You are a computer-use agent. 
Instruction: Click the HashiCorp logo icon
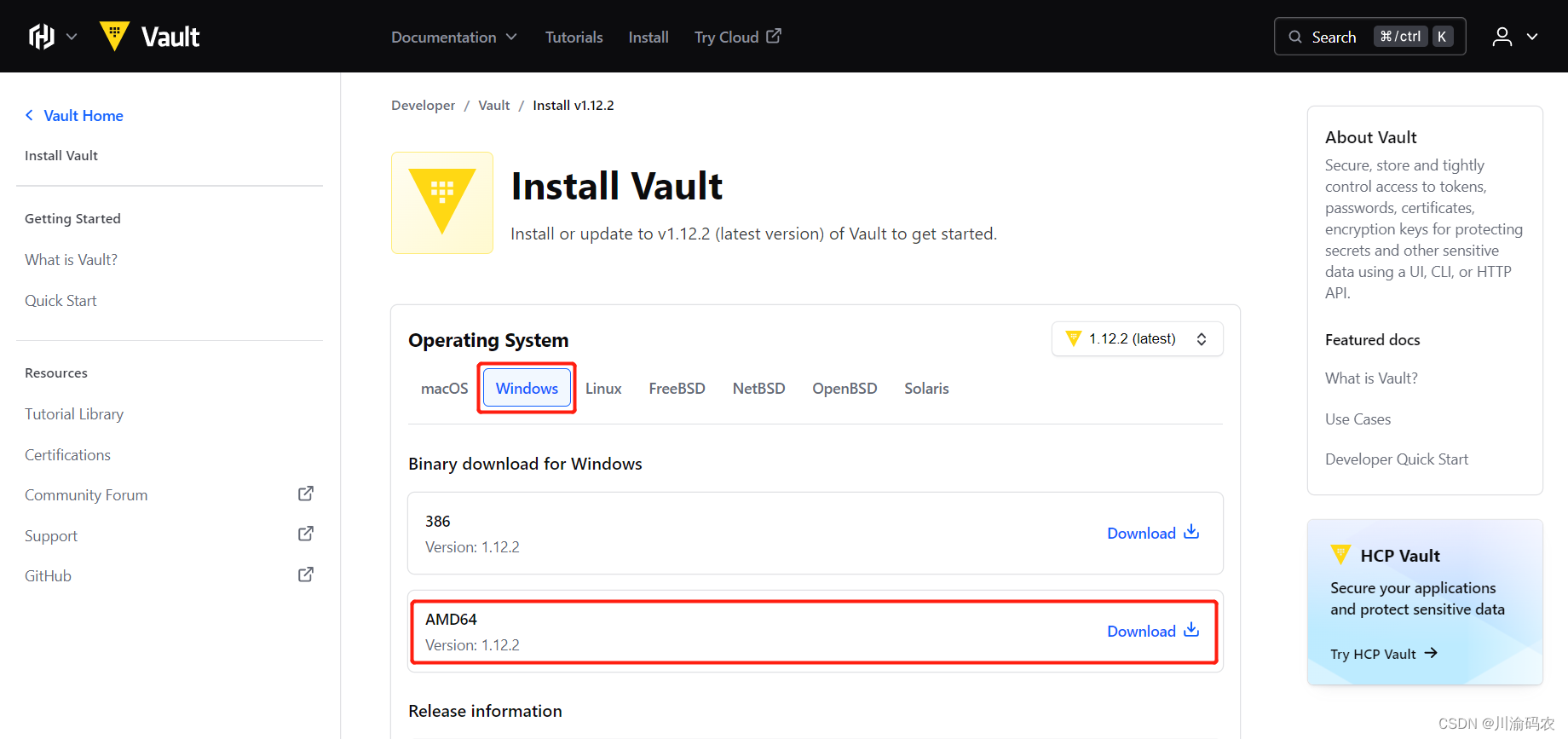pyautogui.click(x=41, y=37)
